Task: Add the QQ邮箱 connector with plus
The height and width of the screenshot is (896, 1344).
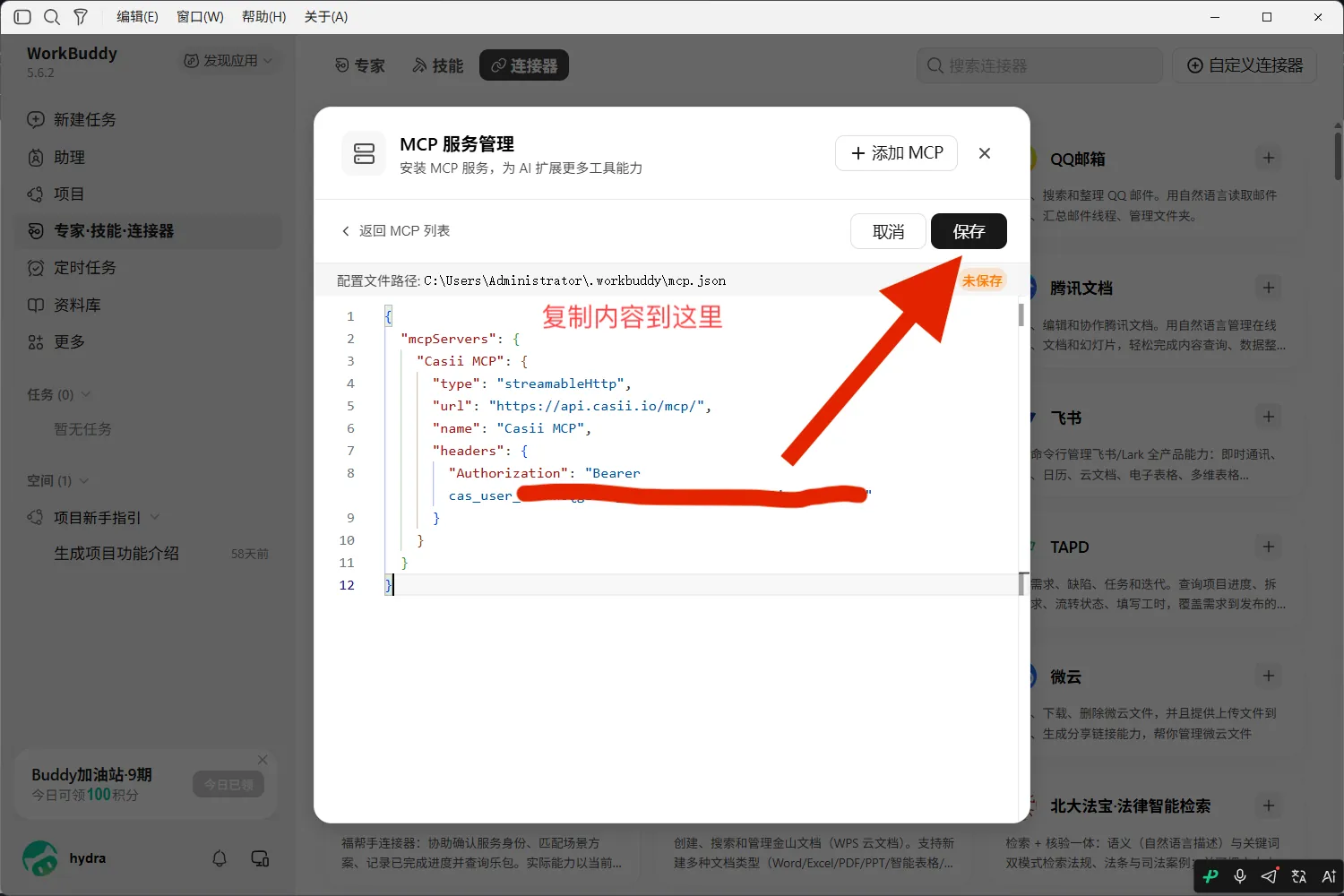Action: pyautogui.click(x=1269, y=158)
